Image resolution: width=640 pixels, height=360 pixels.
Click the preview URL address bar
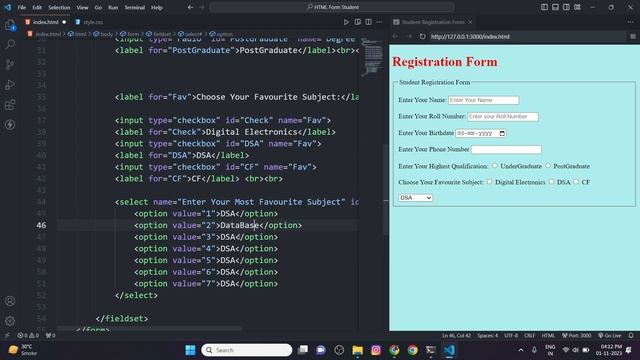point(527,36)
